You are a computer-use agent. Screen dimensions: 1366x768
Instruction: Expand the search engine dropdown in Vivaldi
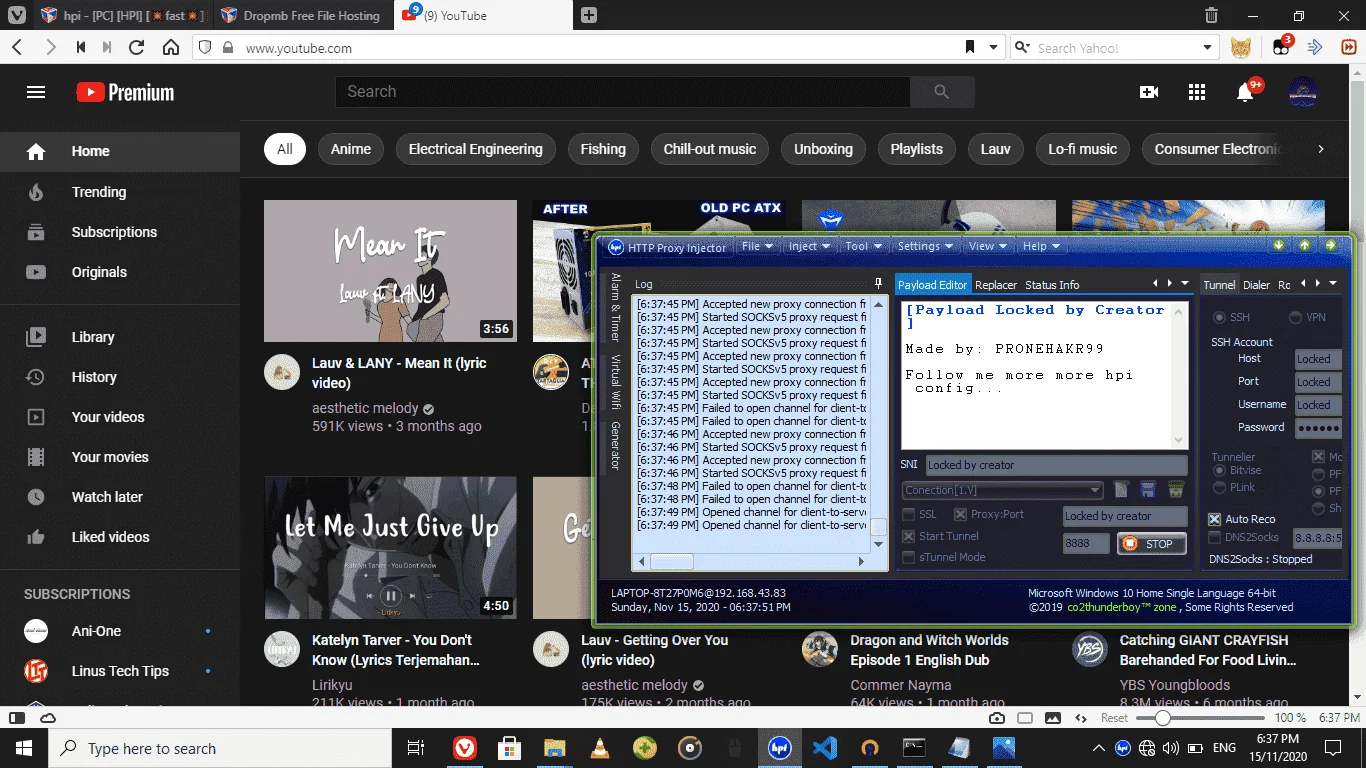(x=1207, y=47)
